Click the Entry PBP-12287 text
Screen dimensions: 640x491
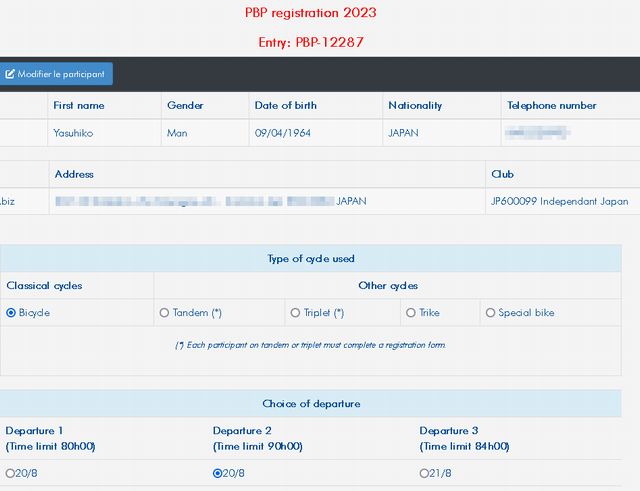[310, 43]
